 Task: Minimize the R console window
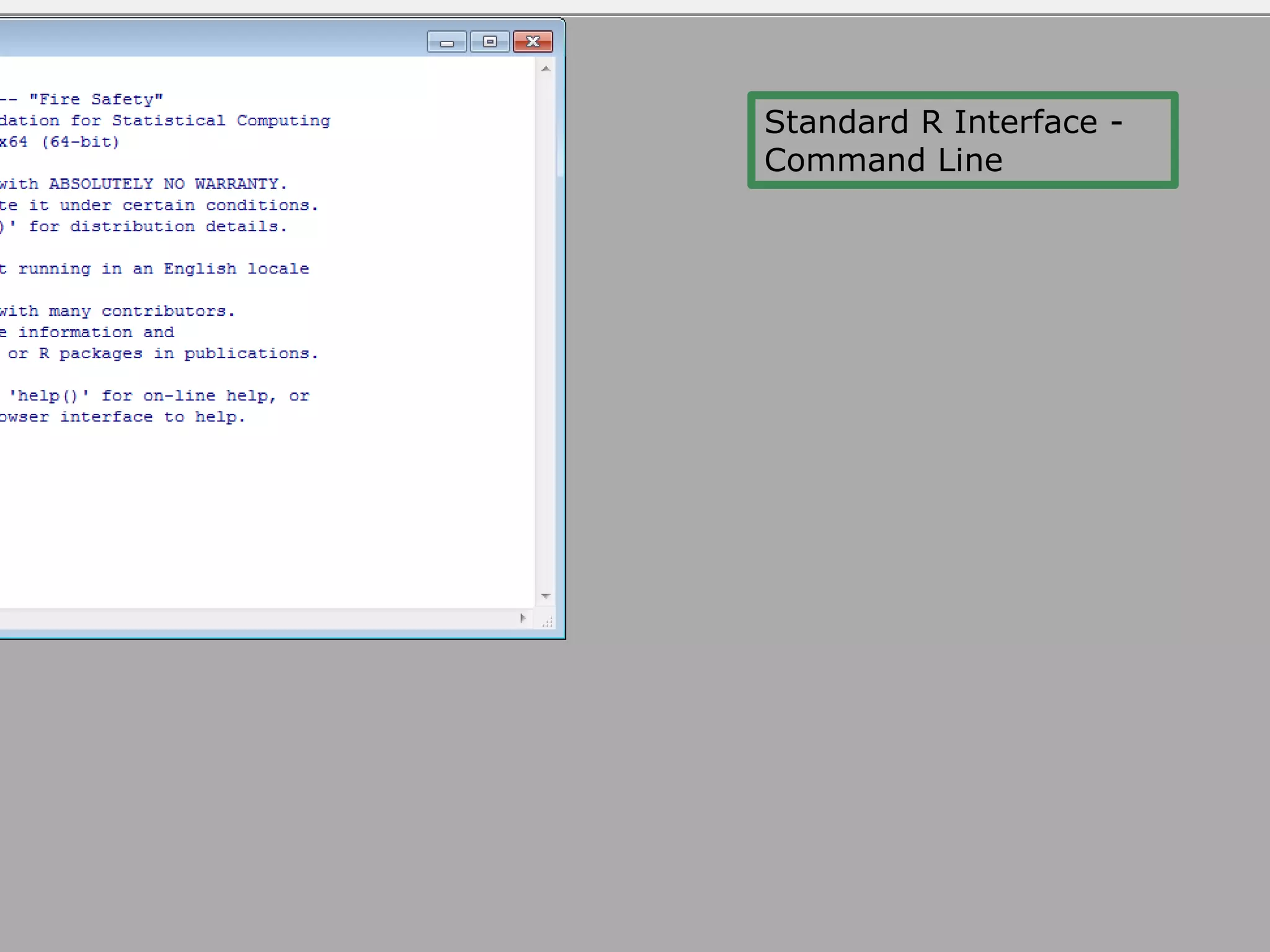[446, 42]
